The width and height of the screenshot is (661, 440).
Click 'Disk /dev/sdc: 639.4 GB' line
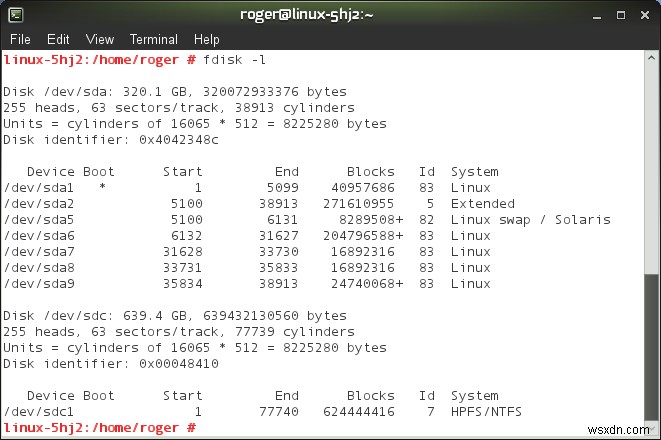(x=175, y=315)
